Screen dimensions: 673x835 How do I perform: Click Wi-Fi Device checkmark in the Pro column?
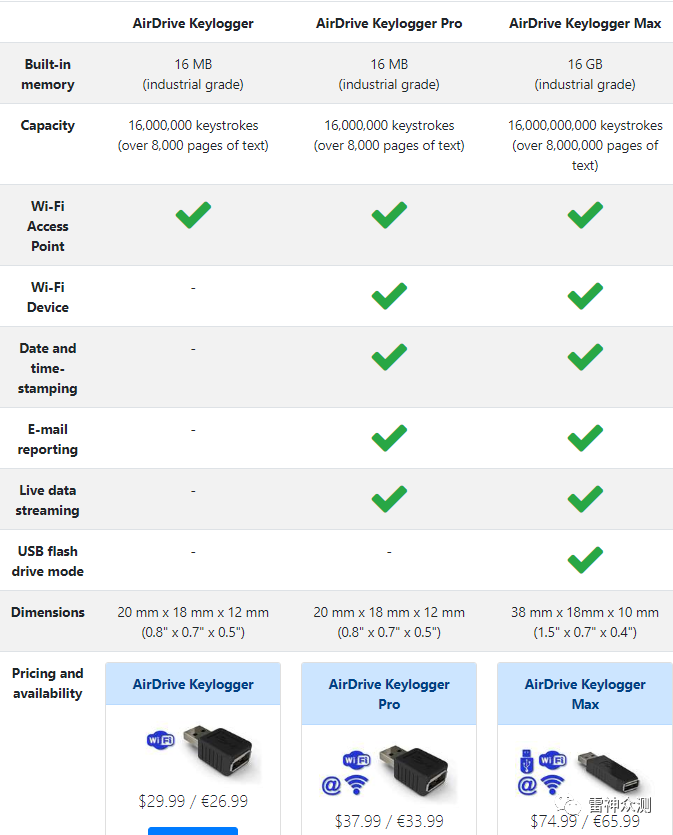(x=389, y=296)
